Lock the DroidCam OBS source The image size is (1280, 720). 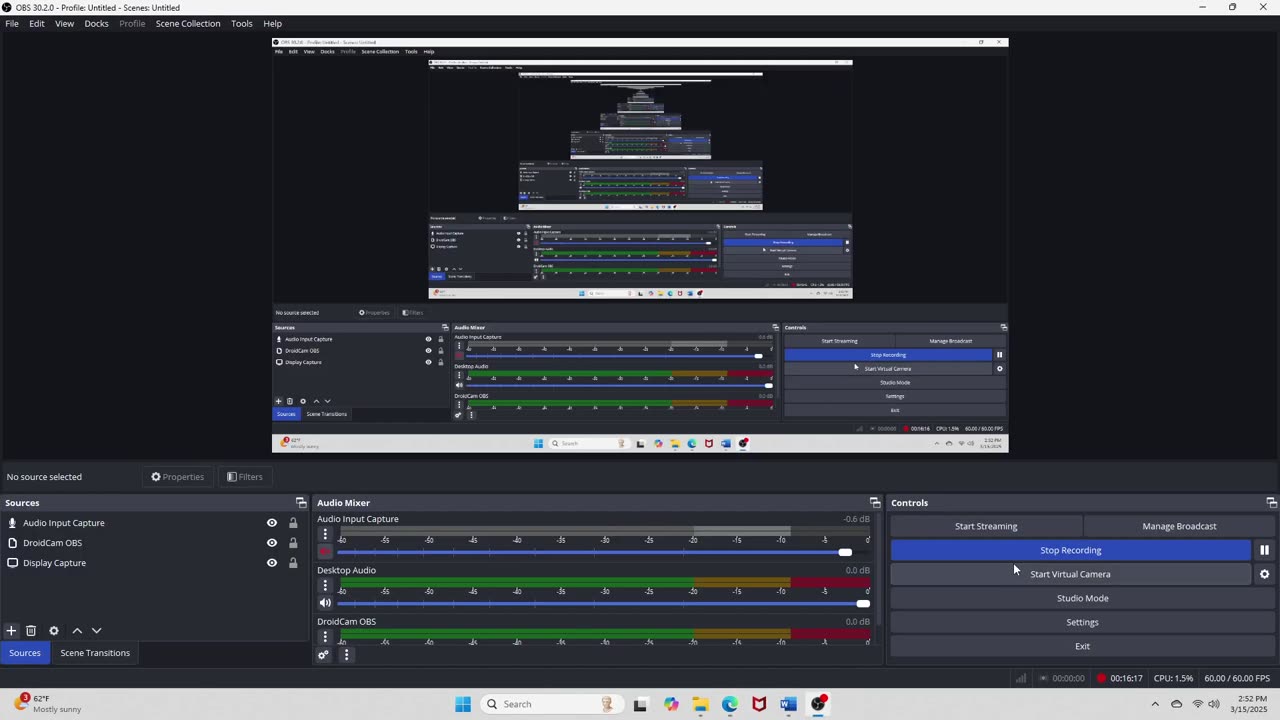click(293, 543)
